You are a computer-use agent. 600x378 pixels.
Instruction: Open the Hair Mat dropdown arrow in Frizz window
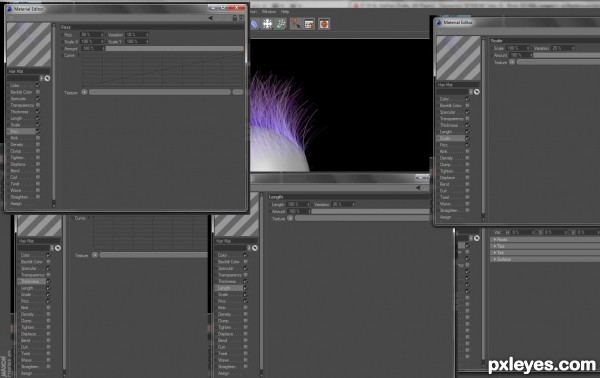coord(41,78)
